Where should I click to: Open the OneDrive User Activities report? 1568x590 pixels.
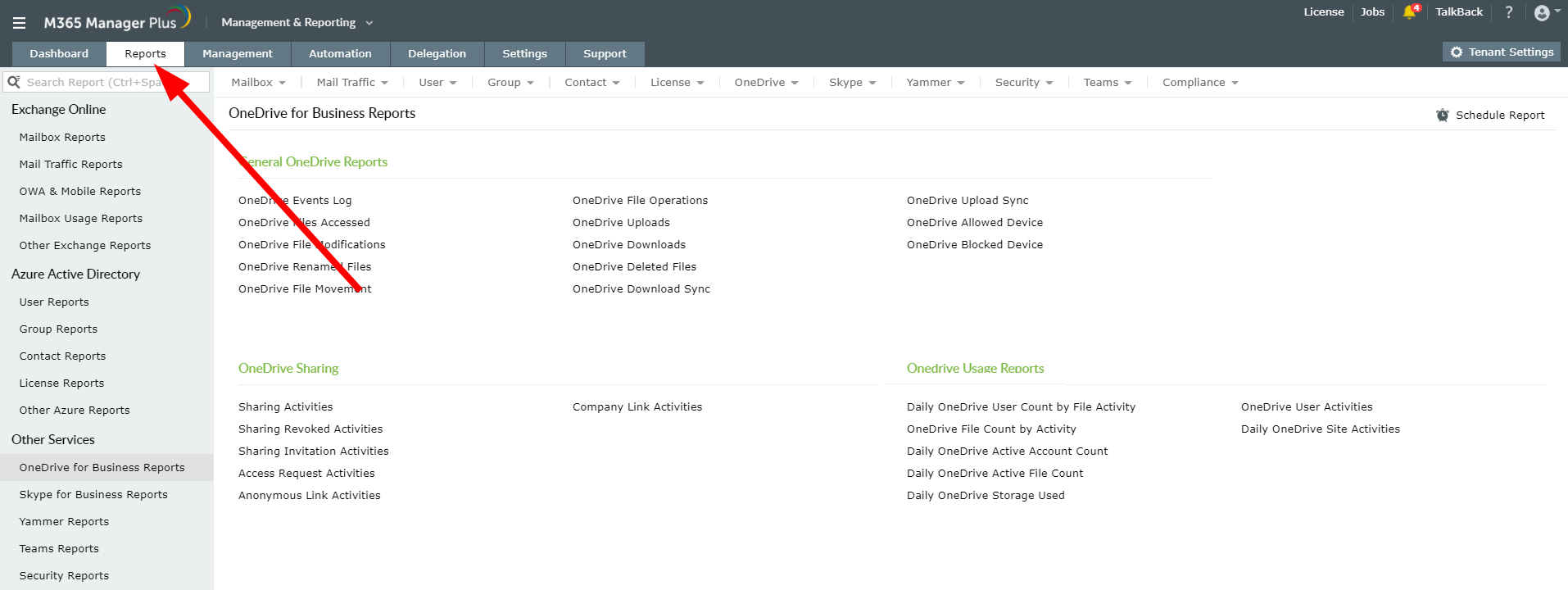1307,407
